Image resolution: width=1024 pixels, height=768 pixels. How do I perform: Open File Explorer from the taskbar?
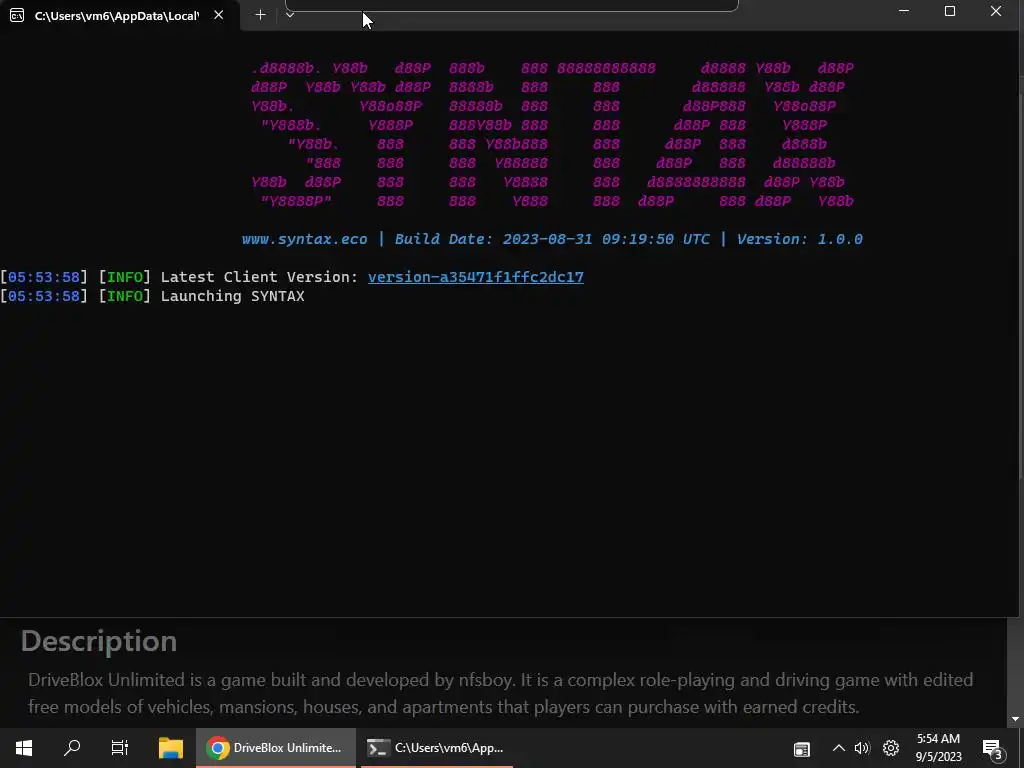(171, 748)
